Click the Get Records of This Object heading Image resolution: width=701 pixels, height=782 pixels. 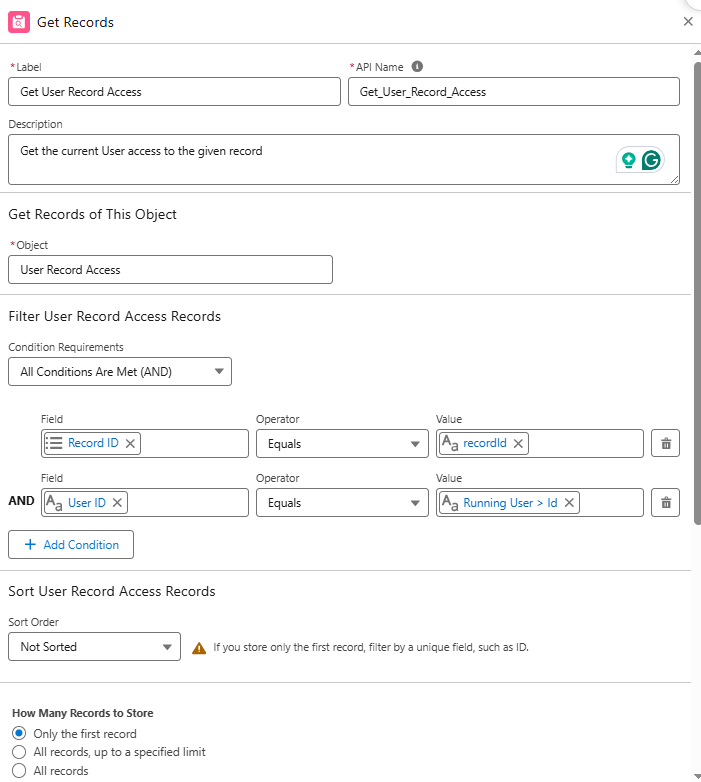click(93, 214)
